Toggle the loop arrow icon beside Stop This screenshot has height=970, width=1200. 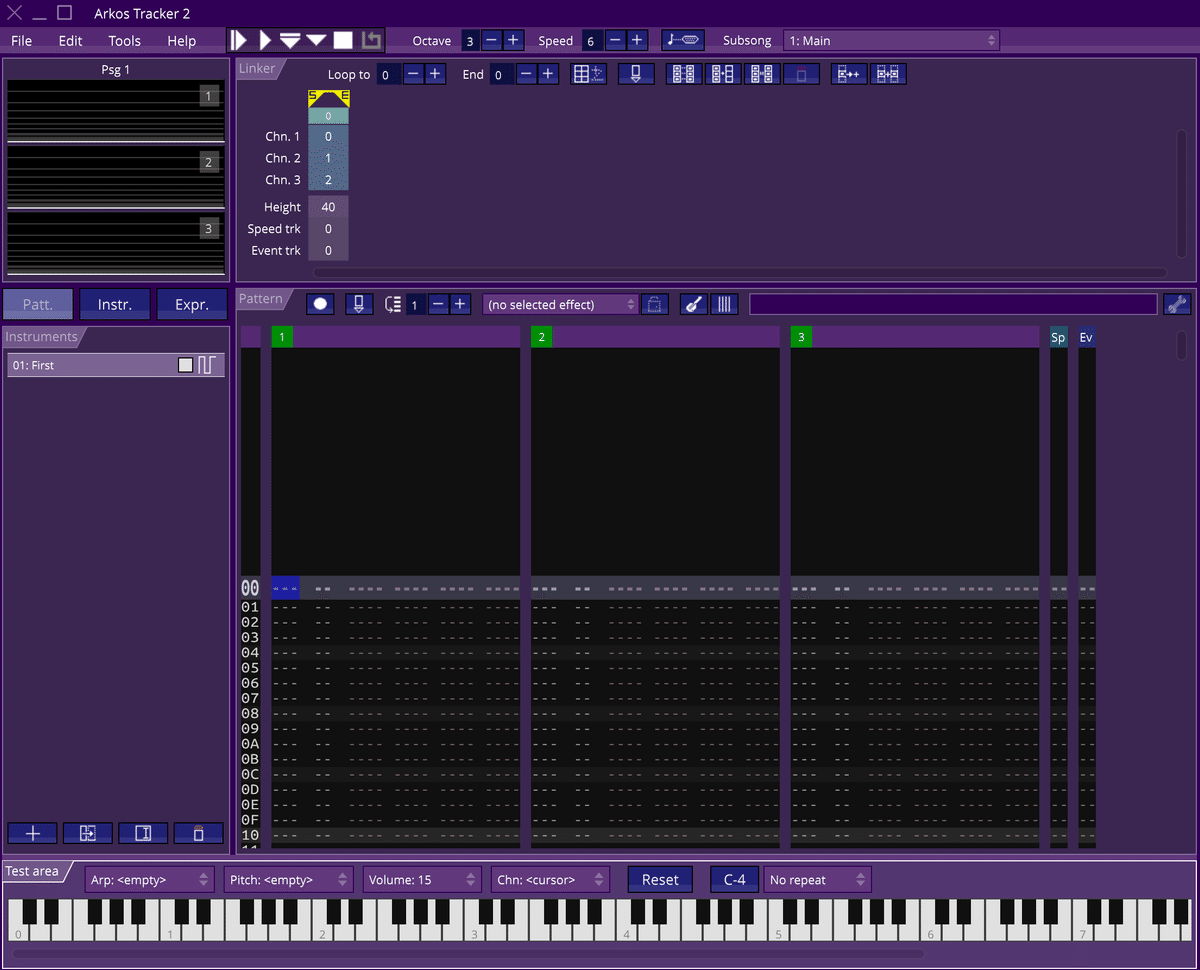[371, 40]
